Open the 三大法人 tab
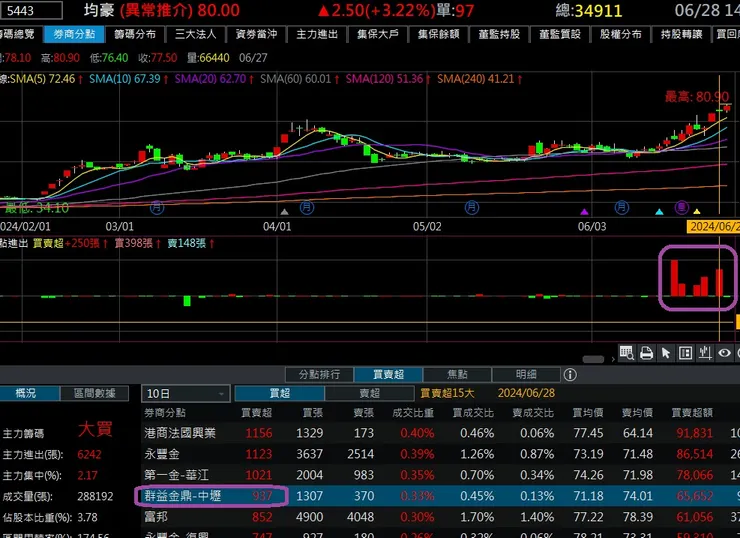740x538 pixels. (x=195, y=34)
